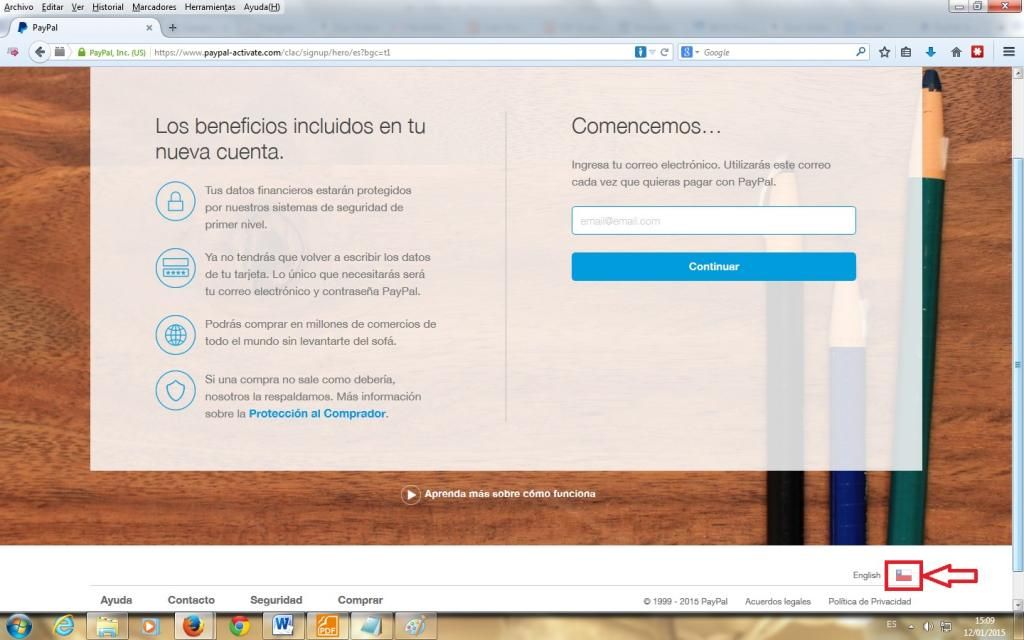Screen dimensions: 1024x640
Task: Open the Protección al Comprador link
Action: pyautogui.click(x=317, y=413)
